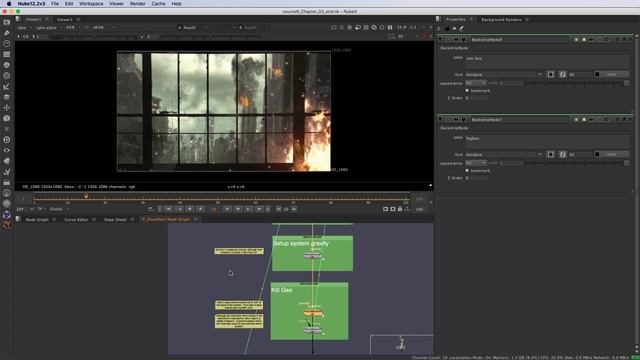
Task: Open appearance dropdown for BackdropNode6
Action: tap(476, 83)
